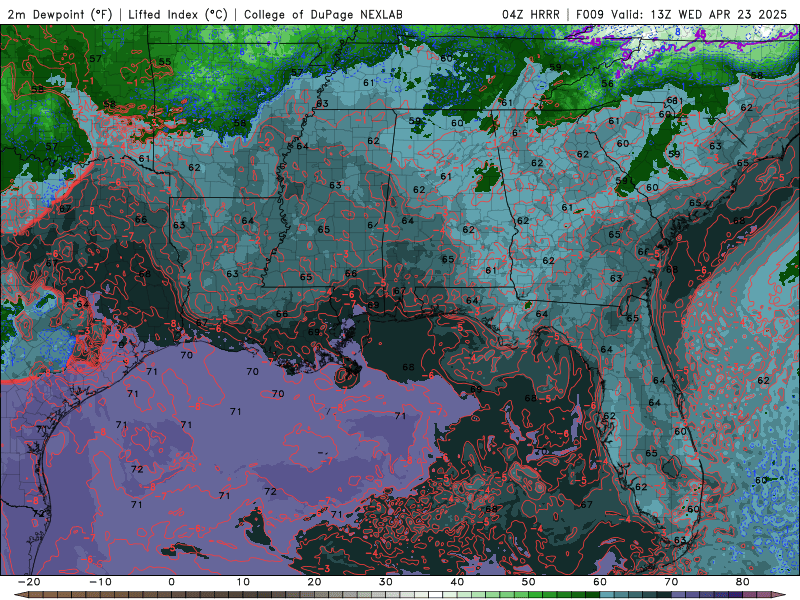Click the -10 label on the color scale
This screenshot has width=800, height=600.
click(100, 582)
